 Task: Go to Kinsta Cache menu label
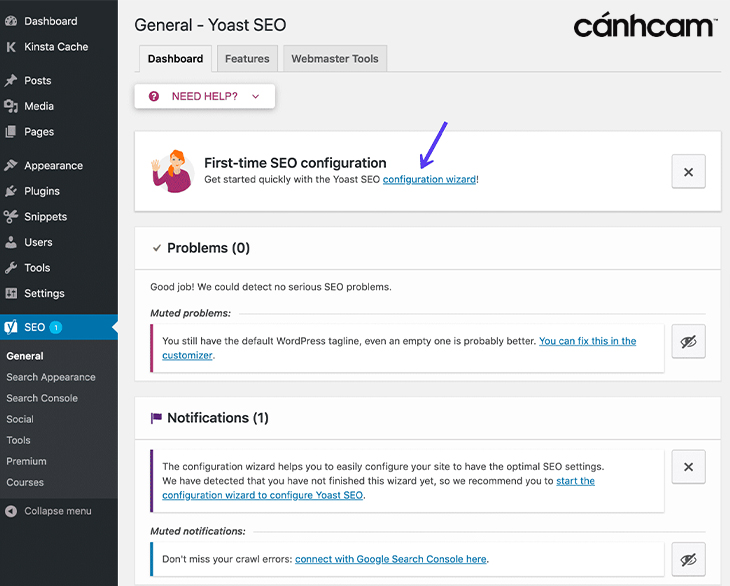point(56,47)
